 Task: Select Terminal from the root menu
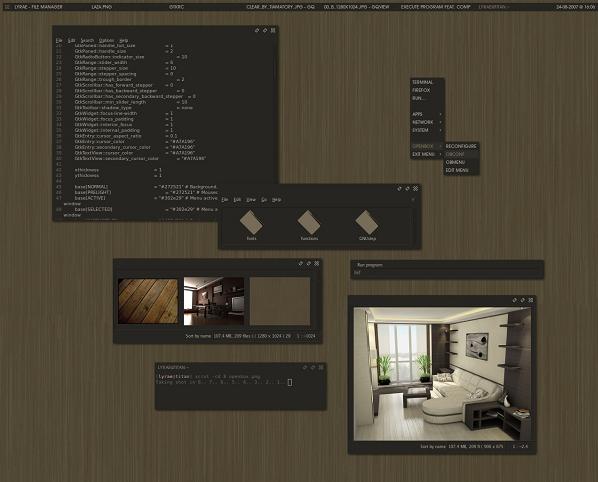click(x=423, y=82)
